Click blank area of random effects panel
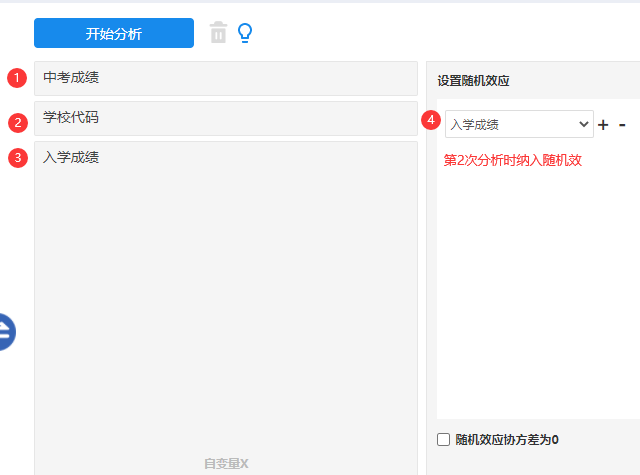Image resolution: width=640 pixels, height=475 pixels. coord(535,300)
